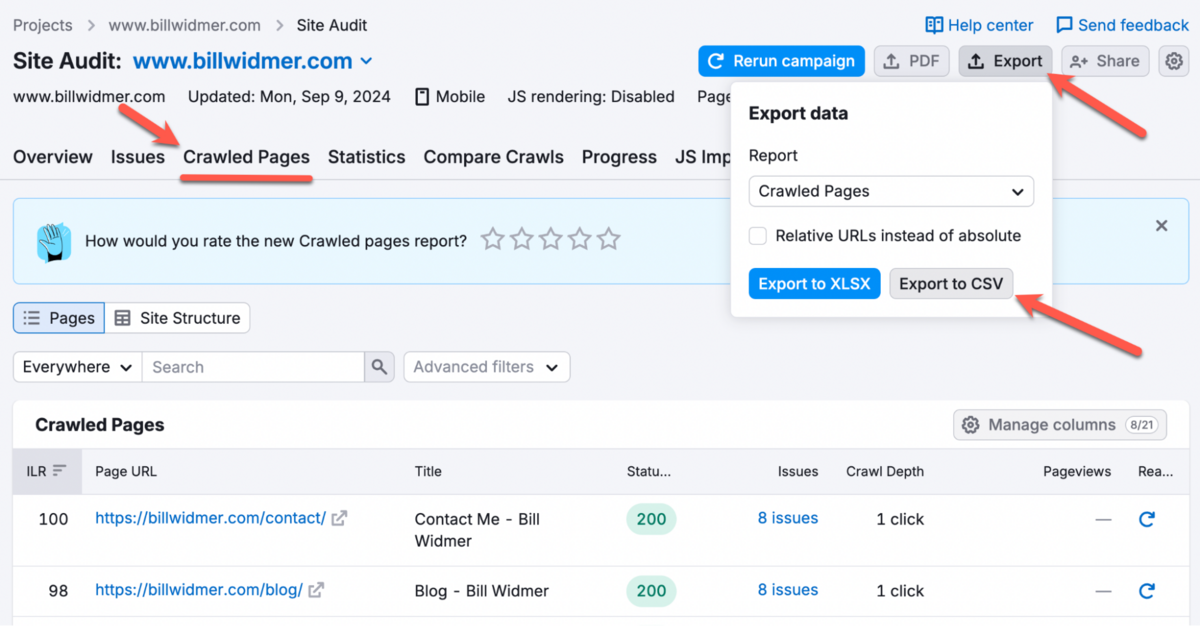Viewport: 1200px width, 626px height.
Task: Sort by the ILR column icon
Action: point(60,471)
